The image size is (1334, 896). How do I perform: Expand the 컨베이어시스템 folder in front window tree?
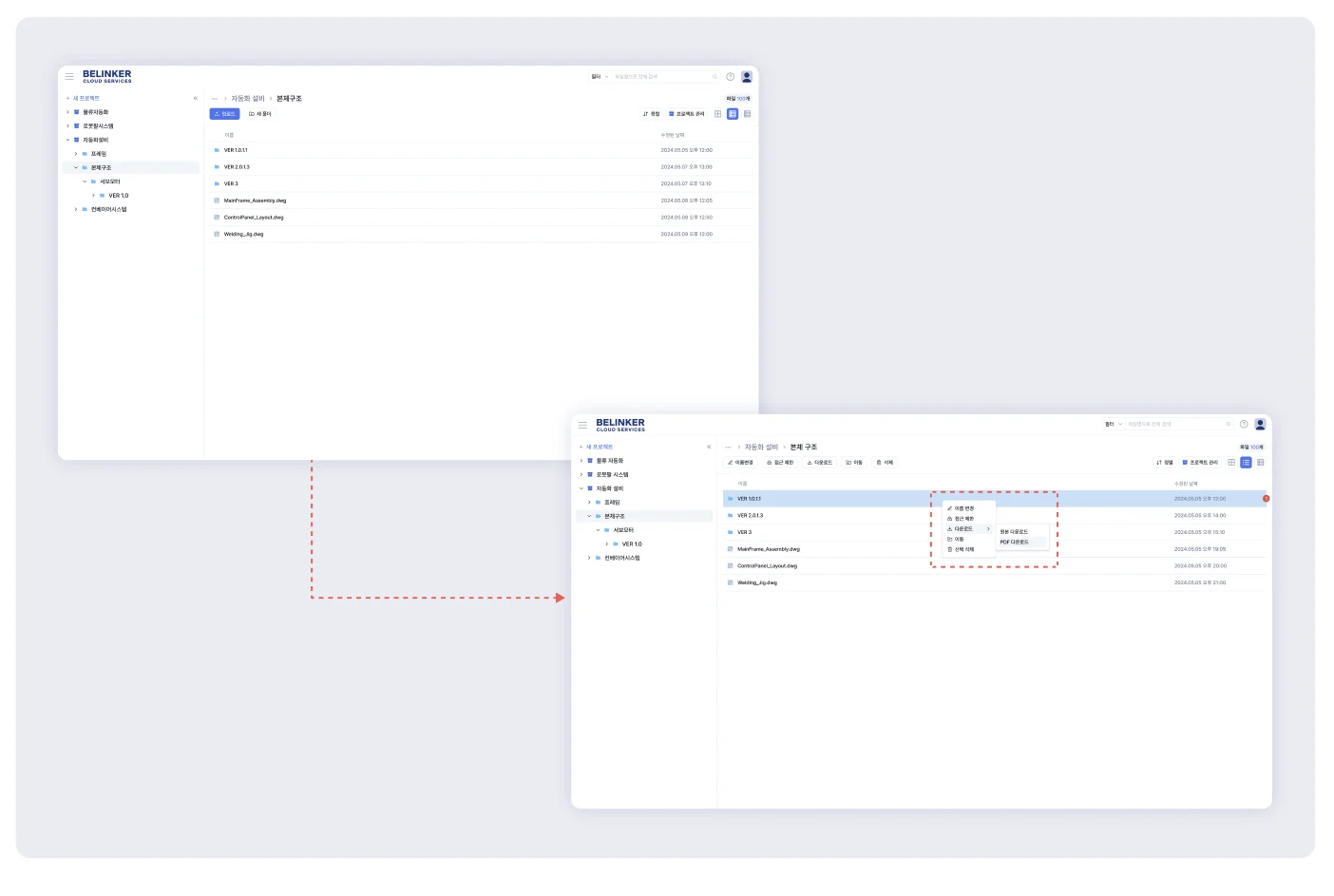coord(589,558)
